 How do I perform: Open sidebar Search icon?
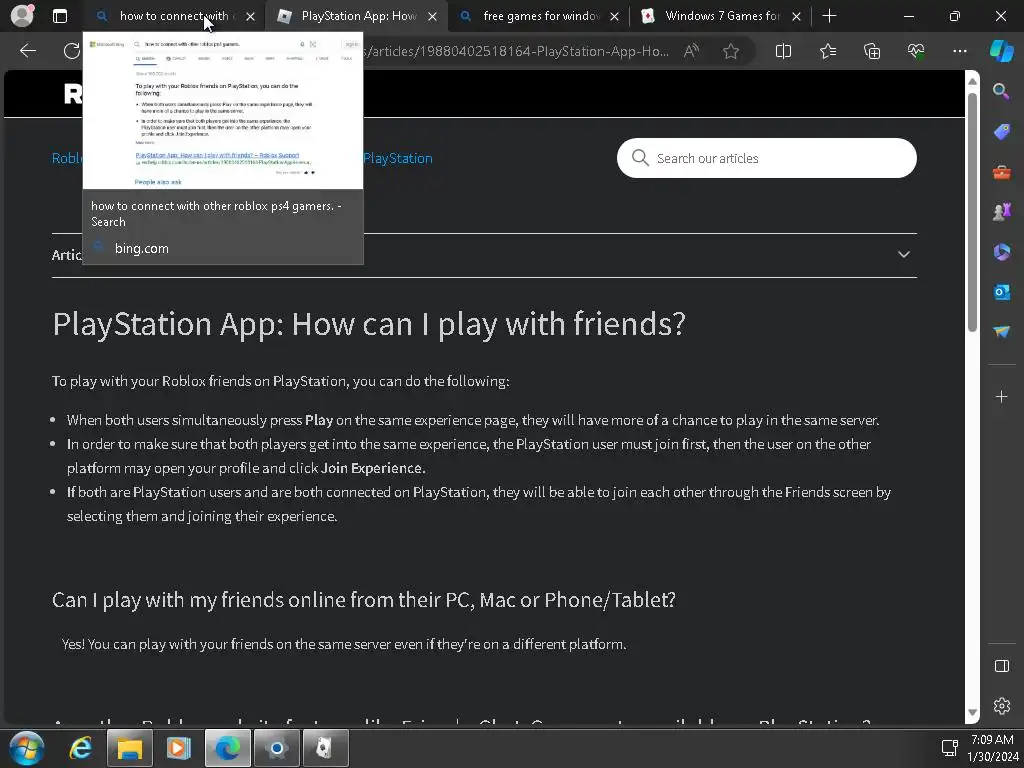coord(1001,91)
